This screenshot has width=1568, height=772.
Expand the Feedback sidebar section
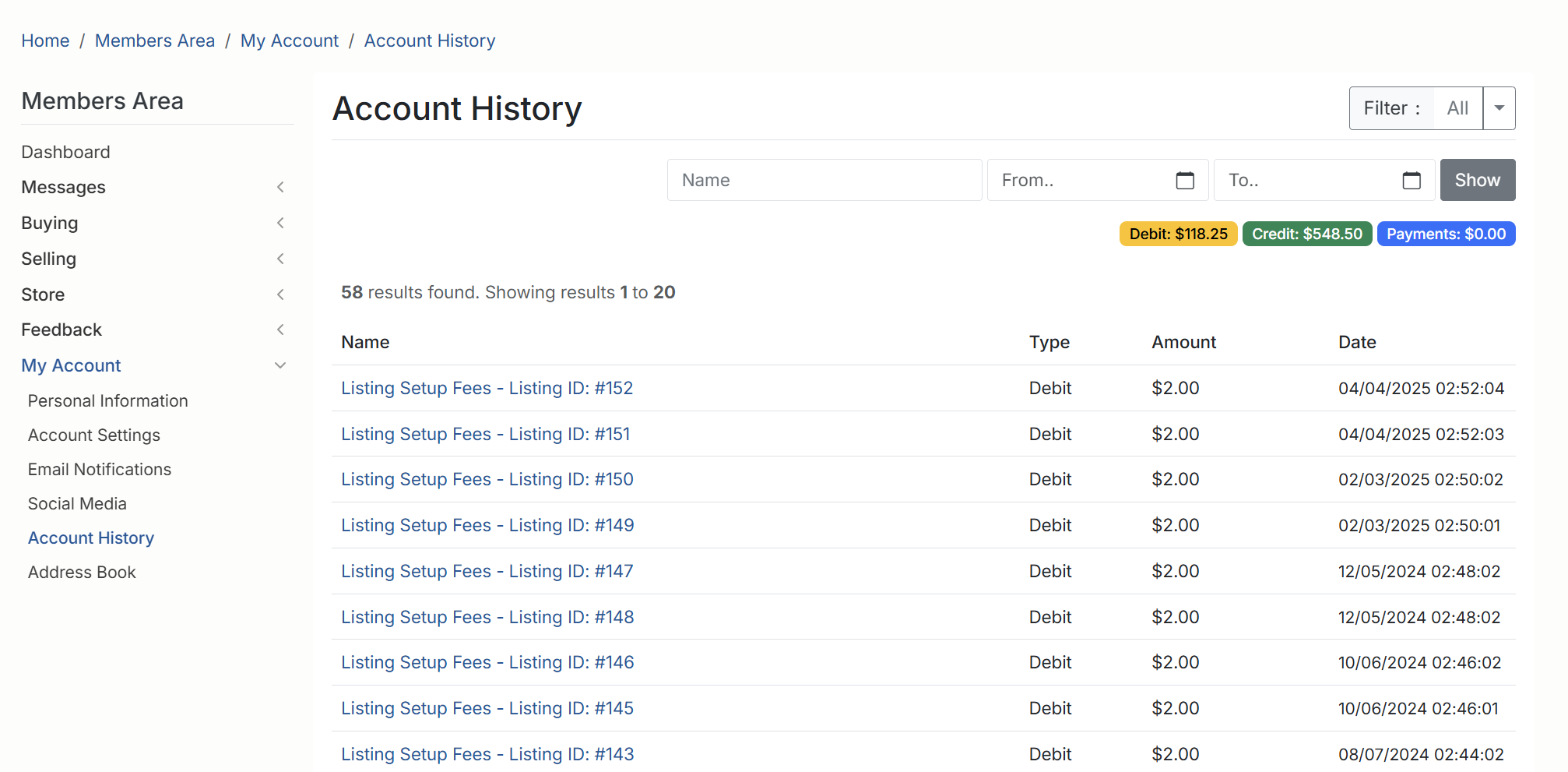click(x=280, y=330)
